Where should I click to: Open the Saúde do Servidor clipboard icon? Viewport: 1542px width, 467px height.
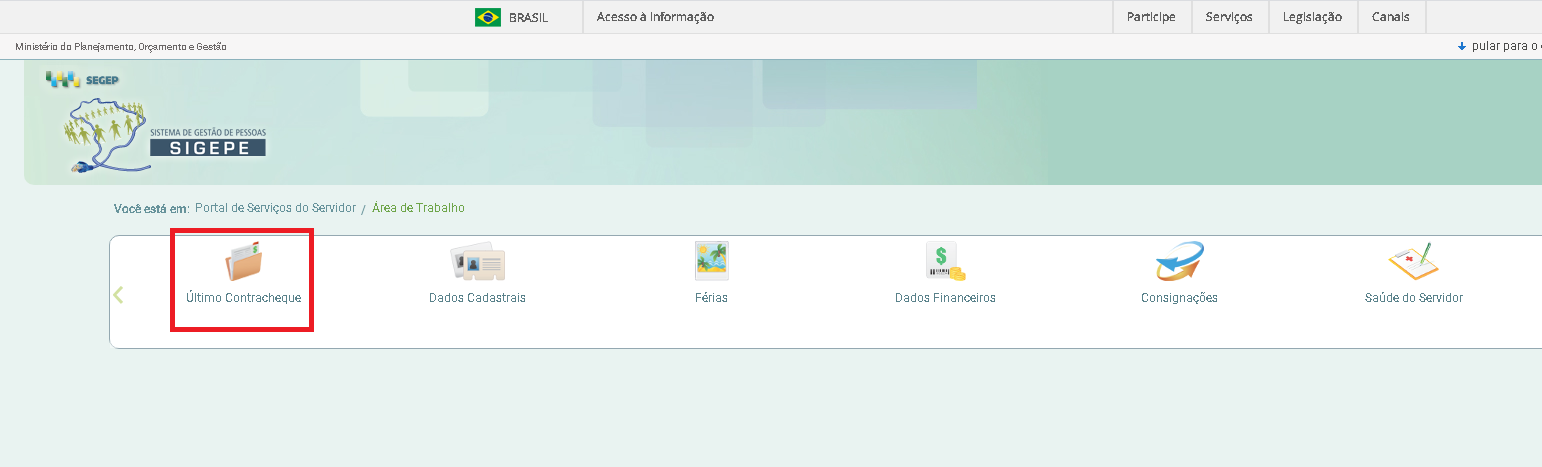[x=1413, y=262]
